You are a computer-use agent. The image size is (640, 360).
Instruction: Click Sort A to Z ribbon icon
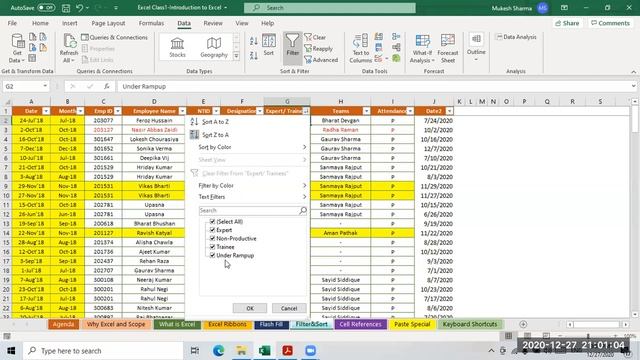(253, 41)
